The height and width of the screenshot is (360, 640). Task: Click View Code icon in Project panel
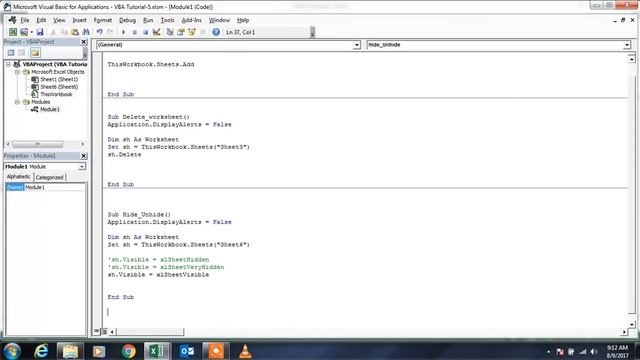[11, 53]
